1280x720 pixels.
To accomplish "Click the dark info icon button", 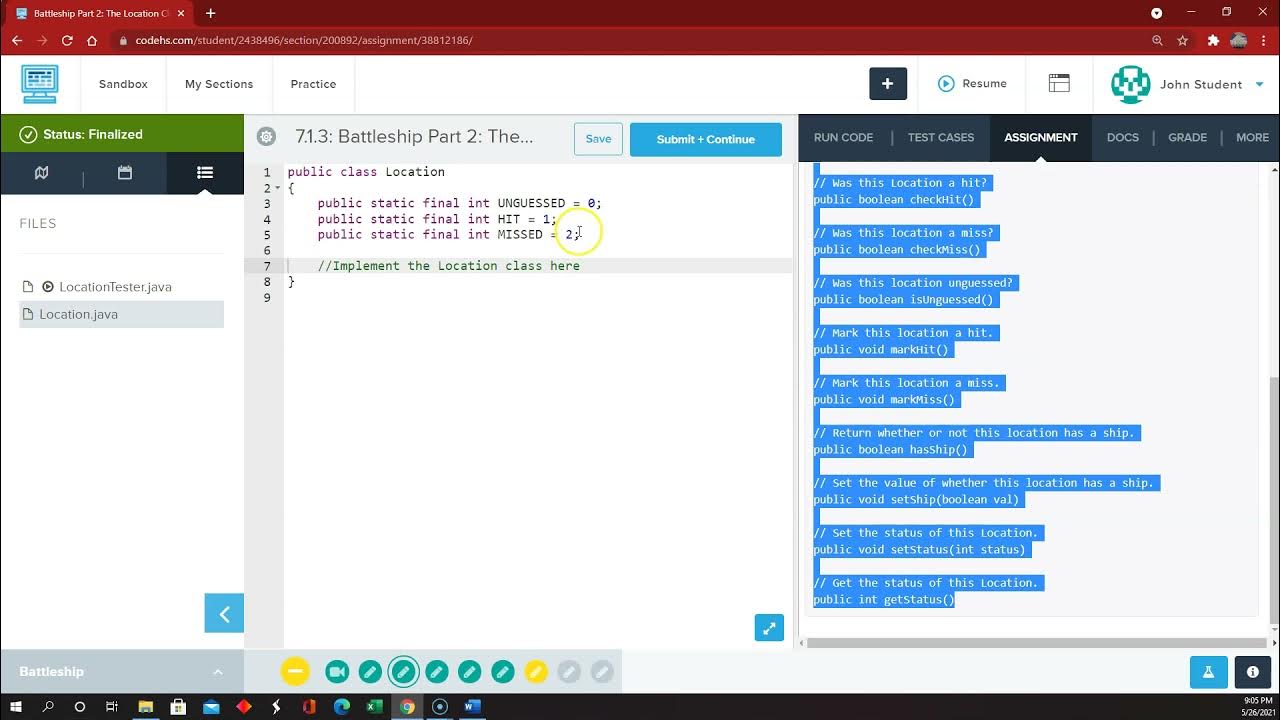I will (1252, 672).
